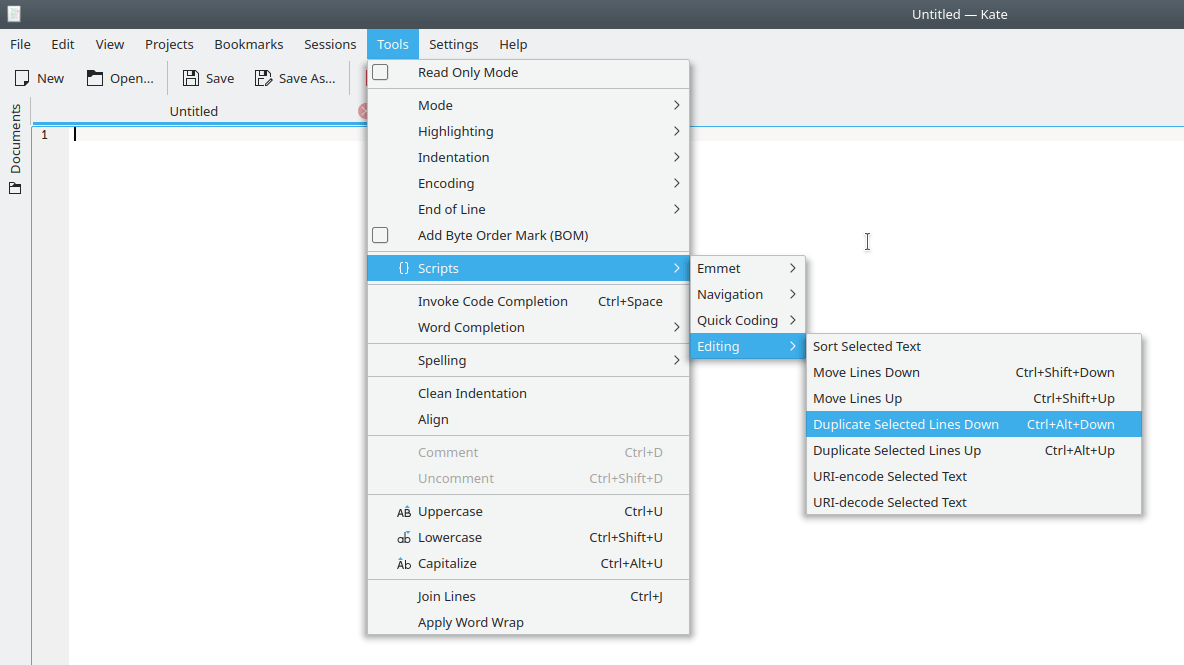The image size is (1184, 665).
Task: Click the Lowercase icon in Tools menu
Action: 404,538
